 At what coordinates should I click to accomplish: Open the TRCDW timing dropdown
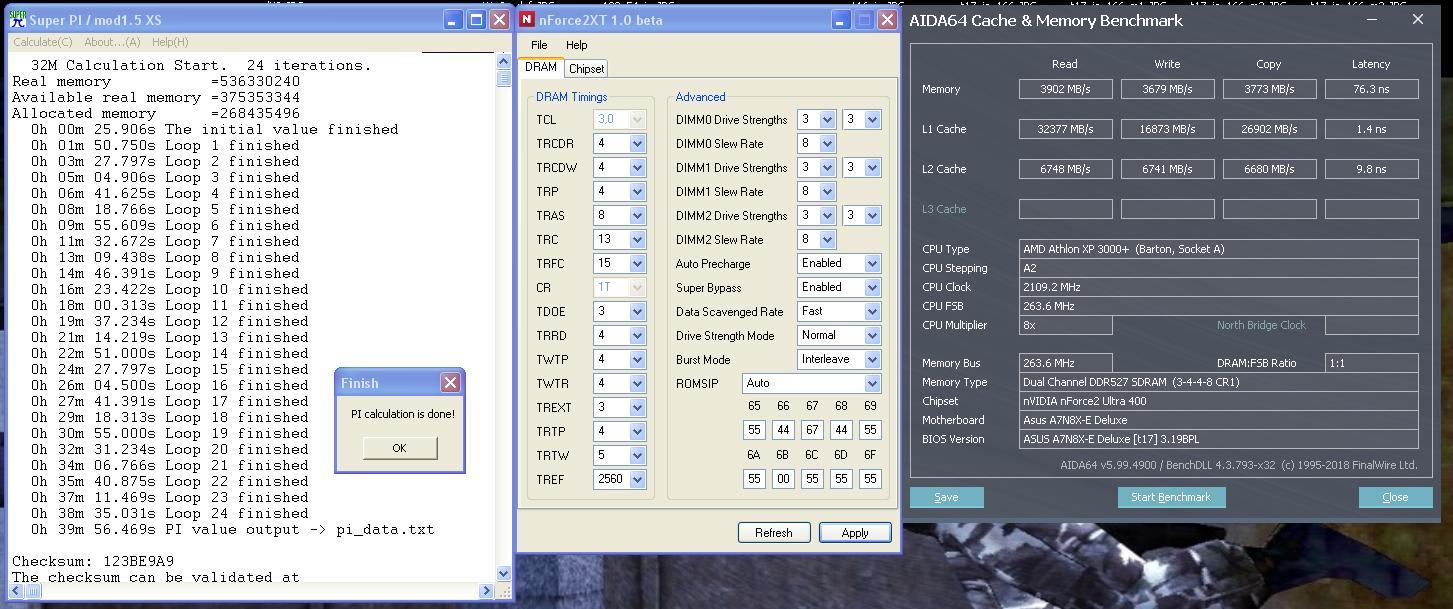pyautogui.click(x=637, y=167)
